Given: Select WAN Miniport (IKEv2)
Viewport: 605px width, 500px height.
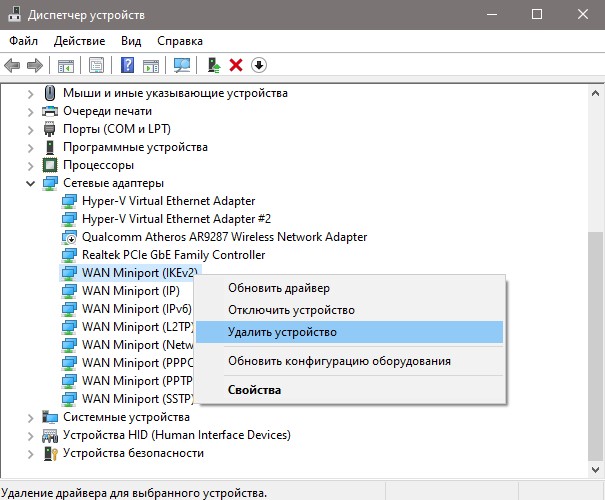Looking at the screenshot, I should click(x=140, y=273).
